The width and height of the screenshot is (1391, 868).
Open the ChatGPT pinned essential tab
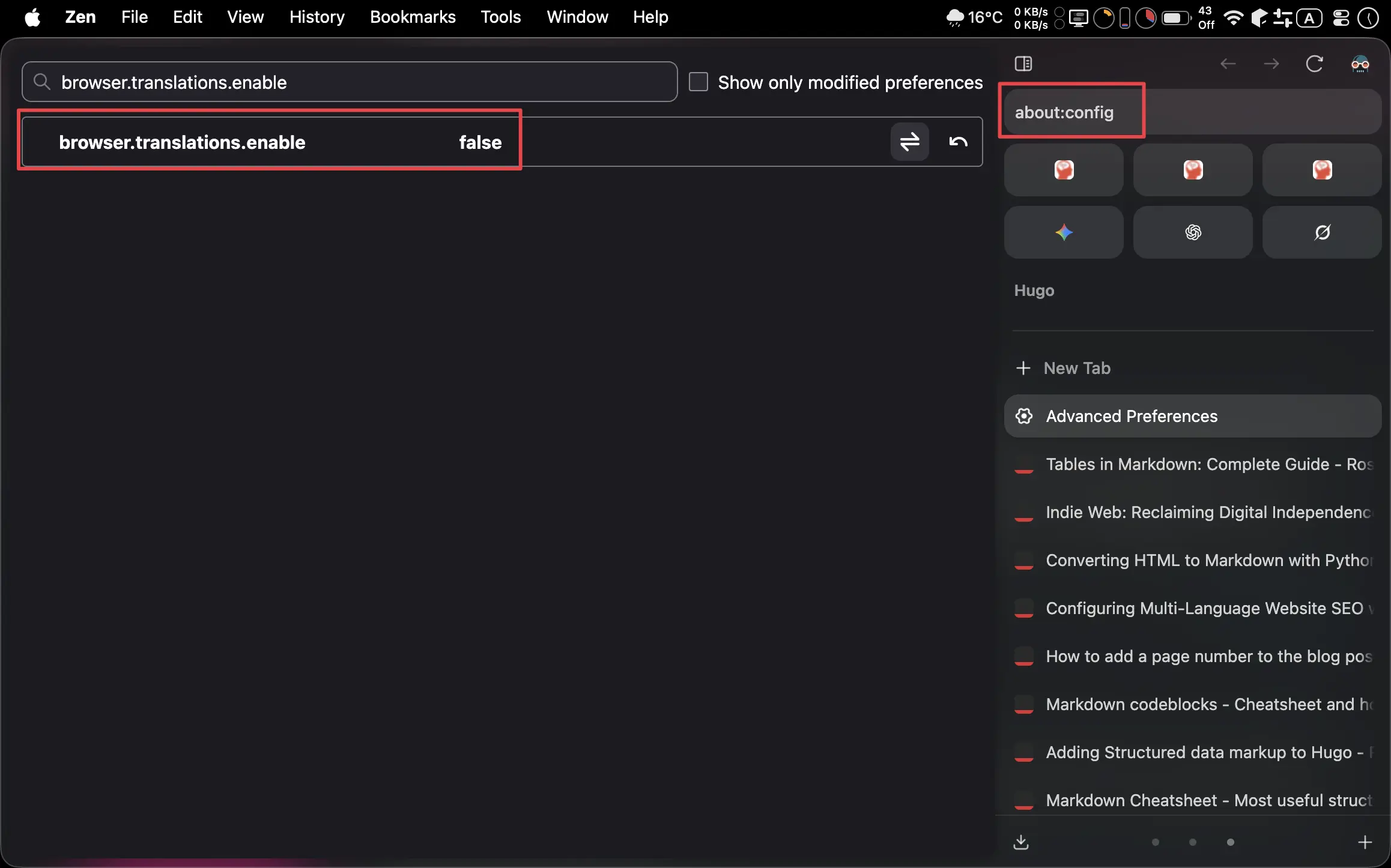(x=1192, y=232)
